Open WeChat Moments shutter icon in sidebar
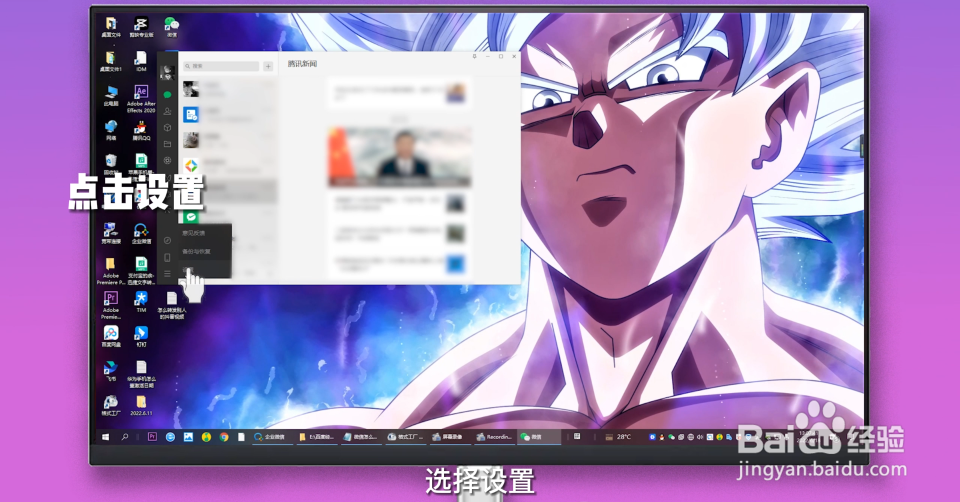Image resolution: width=960 pixels, height=502 pixels. tap(167, 160)
